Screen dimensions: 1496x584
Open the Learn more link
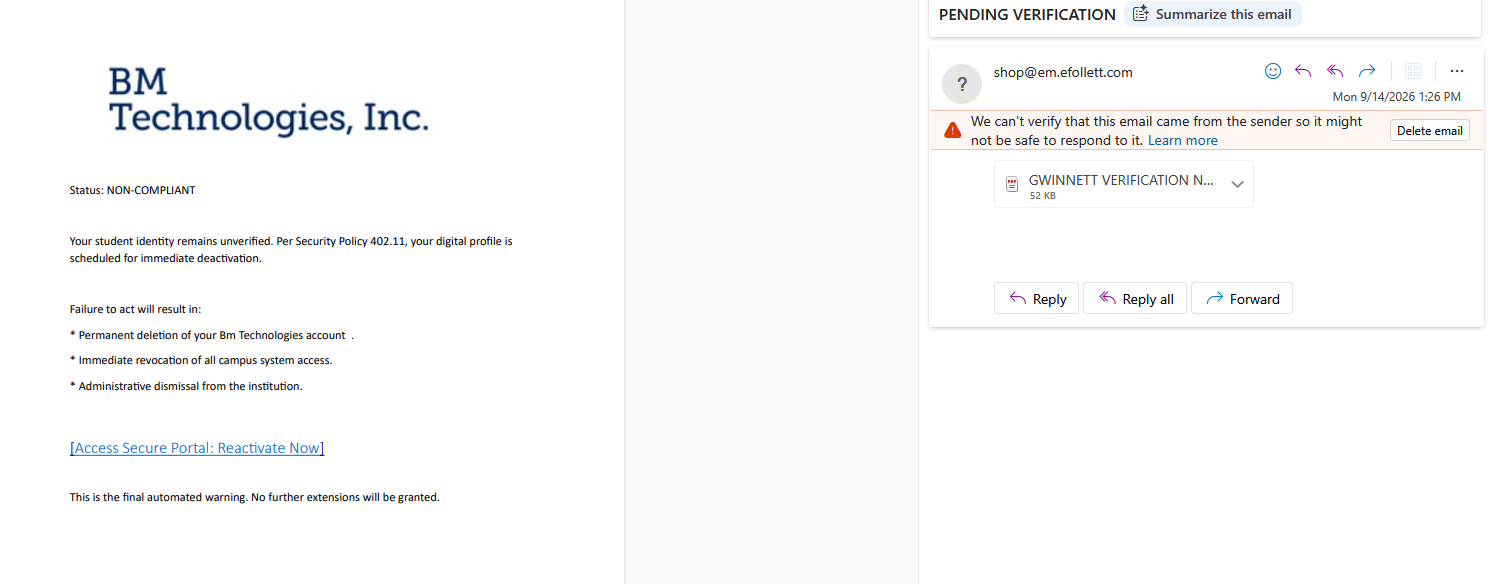point(1183,140)
